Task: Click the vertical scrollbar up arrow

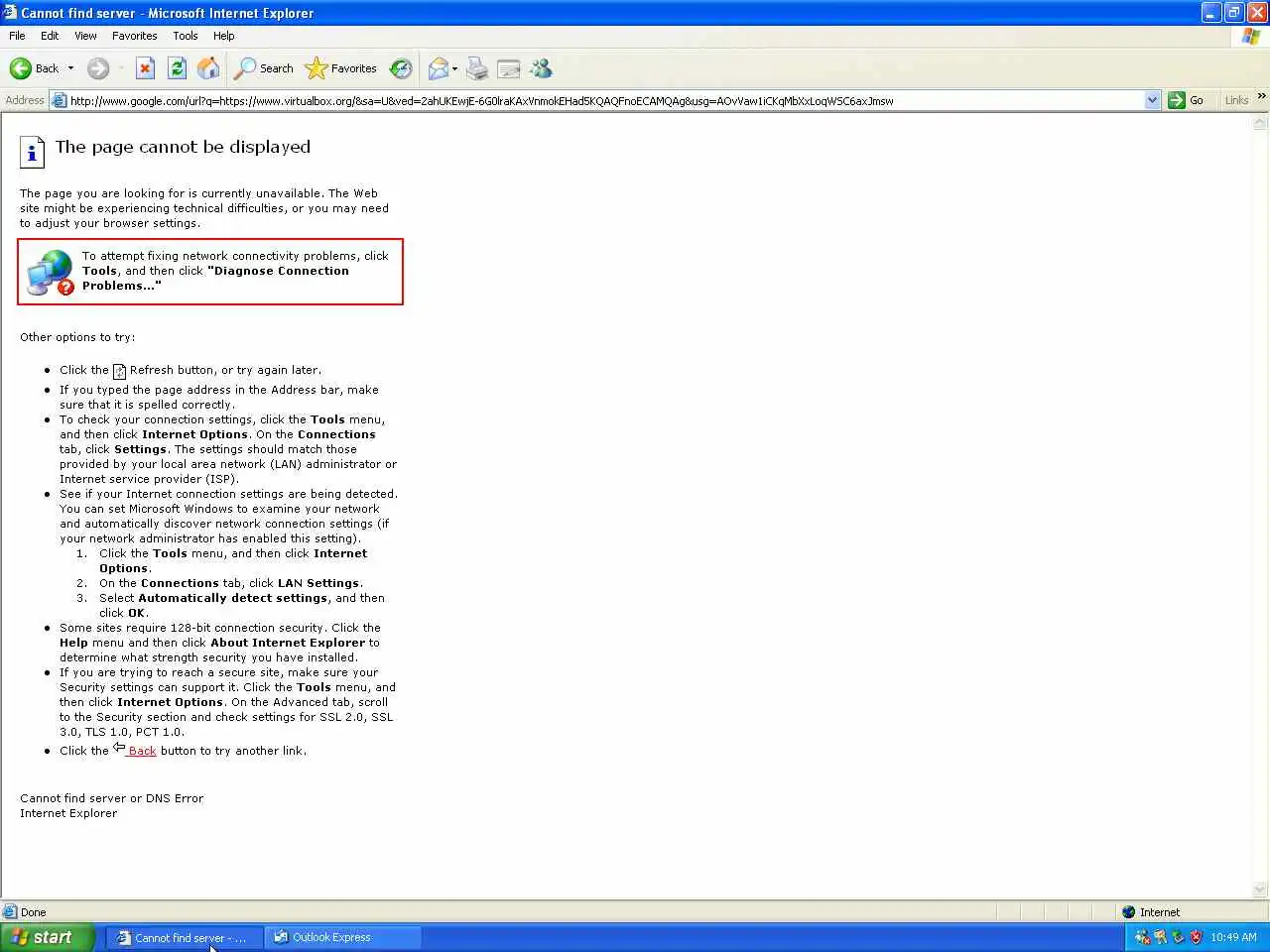Action: pos(1260,123)
